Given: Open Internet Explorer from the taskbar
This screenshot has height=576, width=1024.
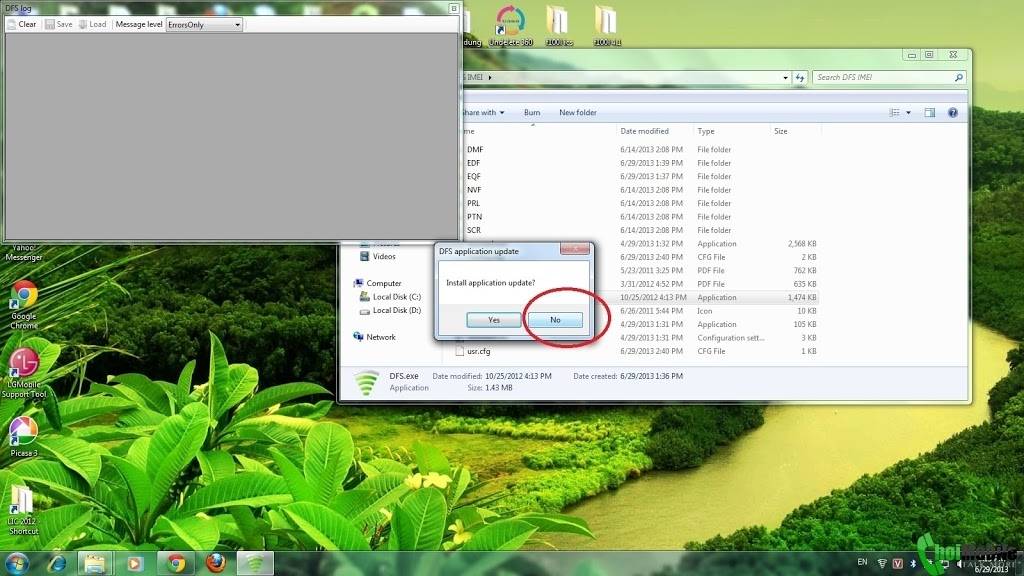Looking at the screenshot, I should tap(57, 563).
